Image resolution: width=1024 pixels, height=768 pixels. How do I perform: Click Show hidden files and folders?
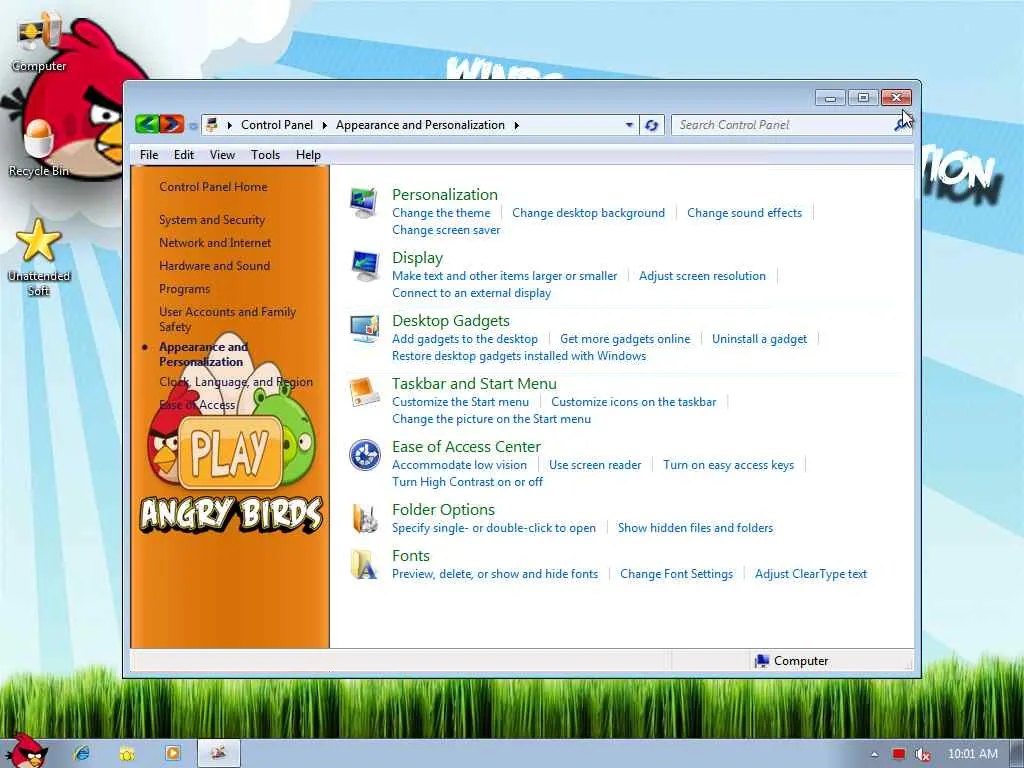696,528
